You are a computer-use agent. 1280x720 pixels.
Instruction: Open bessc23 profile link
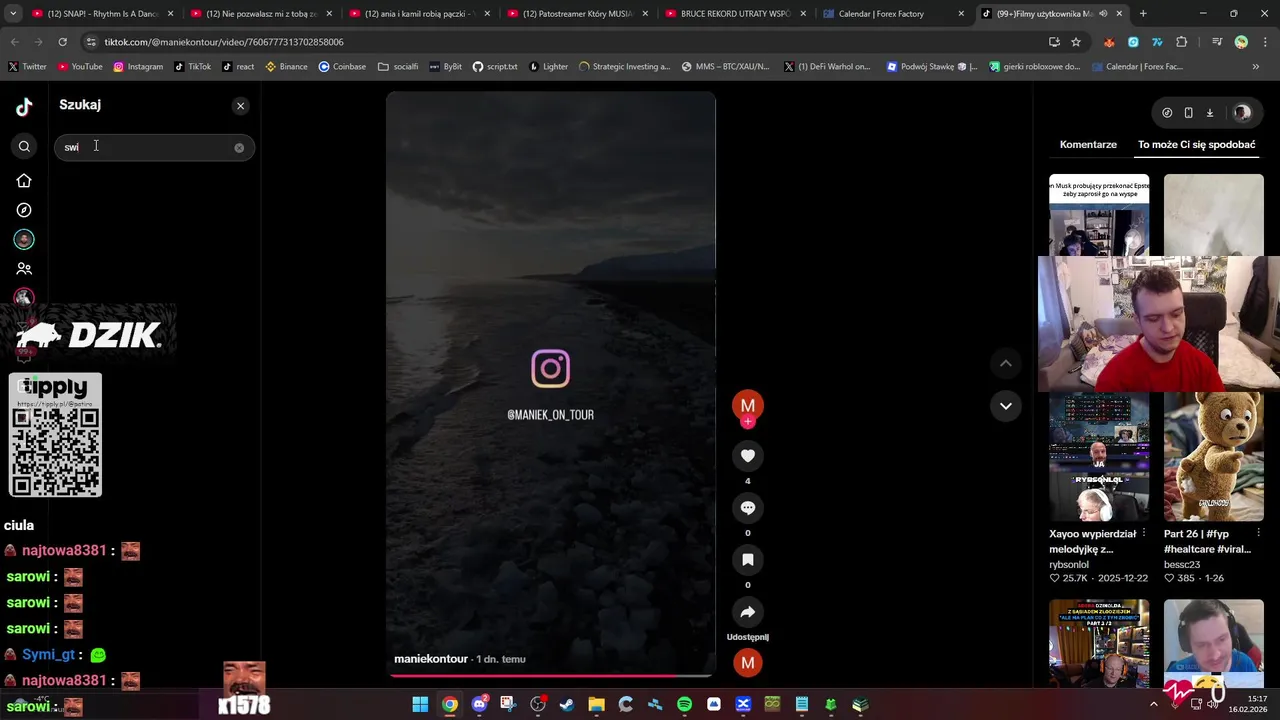coord(1182,565)
